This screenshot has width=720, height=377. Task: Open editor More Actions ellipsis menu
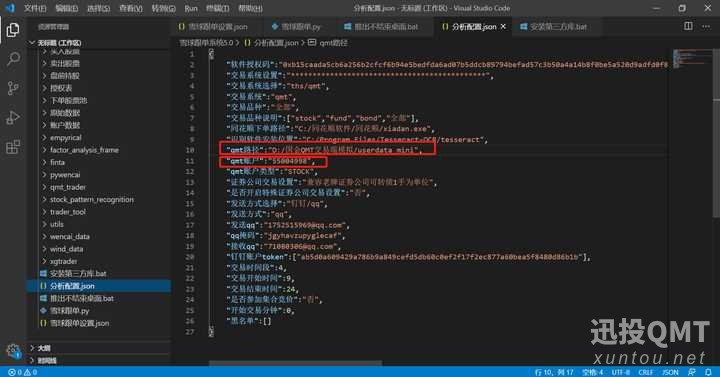[706, 26]
